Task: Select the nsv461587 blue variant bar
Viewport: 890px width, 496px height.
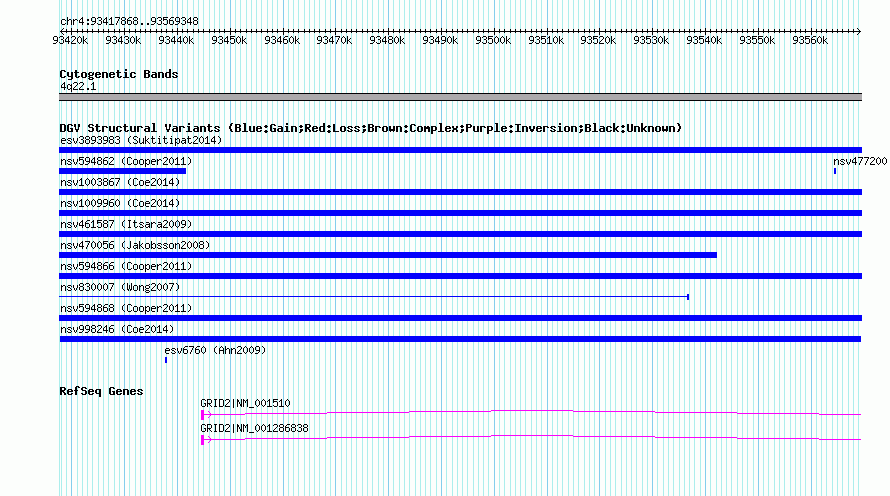Action: pyautogui.click(x=460, y=234)
